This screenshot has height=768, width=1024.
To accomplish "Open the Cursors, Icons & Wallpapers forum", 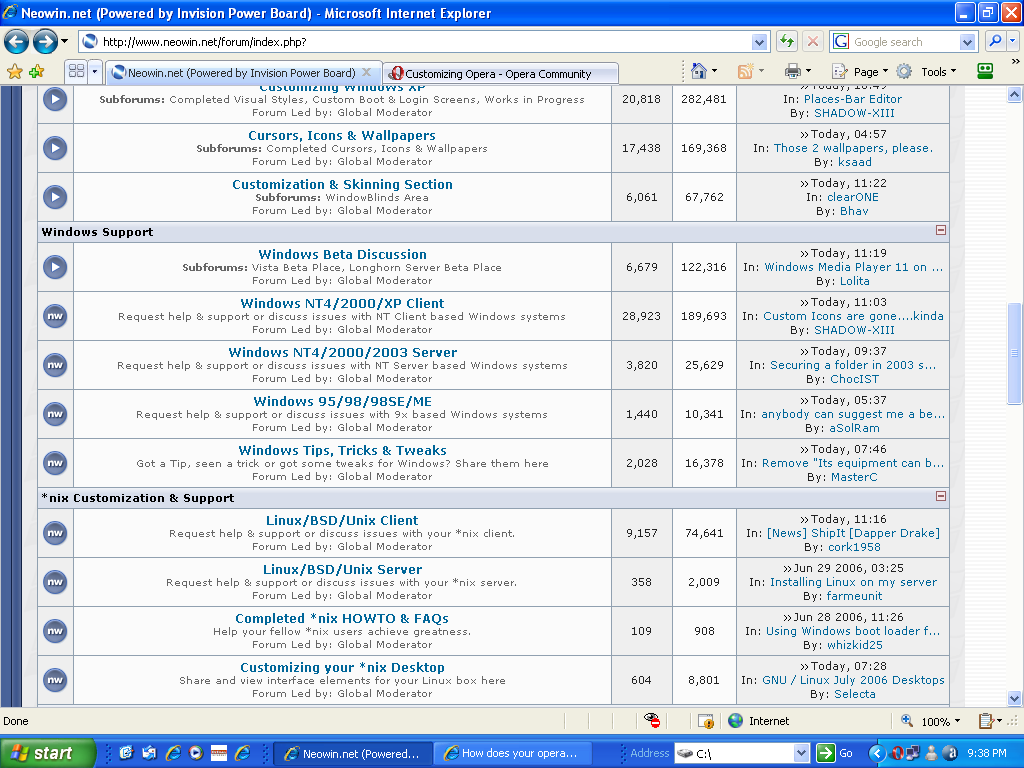I will click(x=342, y=135).
